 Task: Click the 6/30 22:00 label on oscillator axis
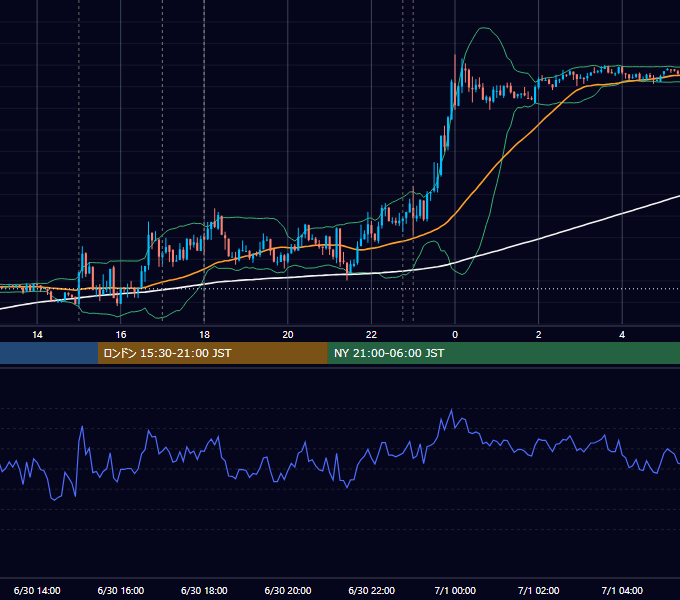(x=372, y=590)
